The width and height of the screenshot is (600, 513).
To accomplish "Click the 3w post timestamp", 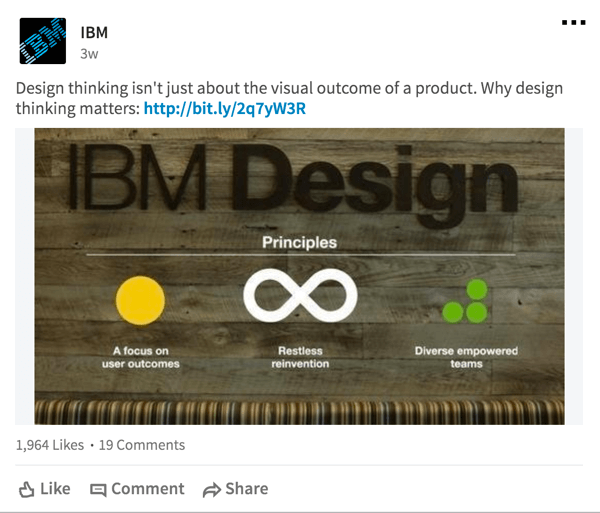I will click(89, 54).
